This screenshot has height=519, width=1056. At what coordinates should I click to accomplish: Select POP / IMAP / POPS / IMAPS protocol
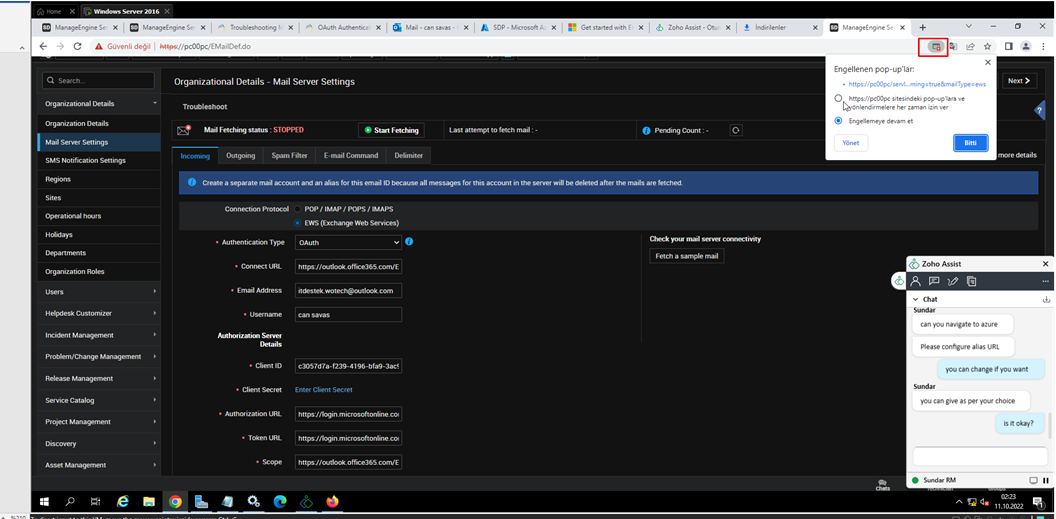pos(298,209)
